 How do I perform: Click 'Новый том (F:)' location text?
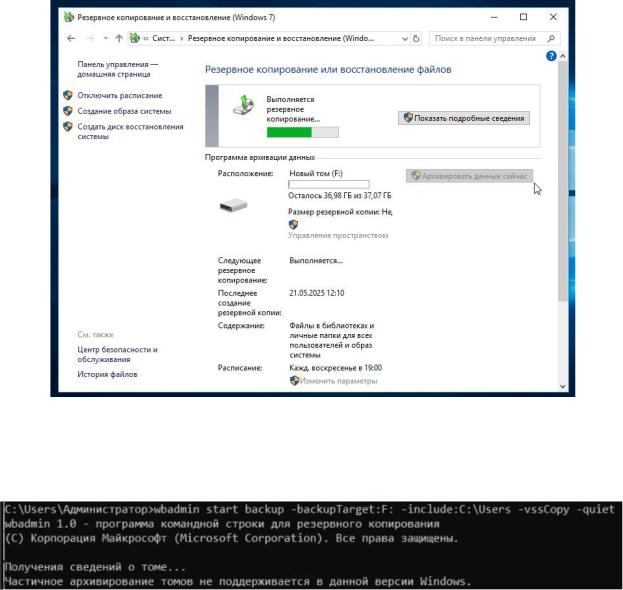coord(316,173)
